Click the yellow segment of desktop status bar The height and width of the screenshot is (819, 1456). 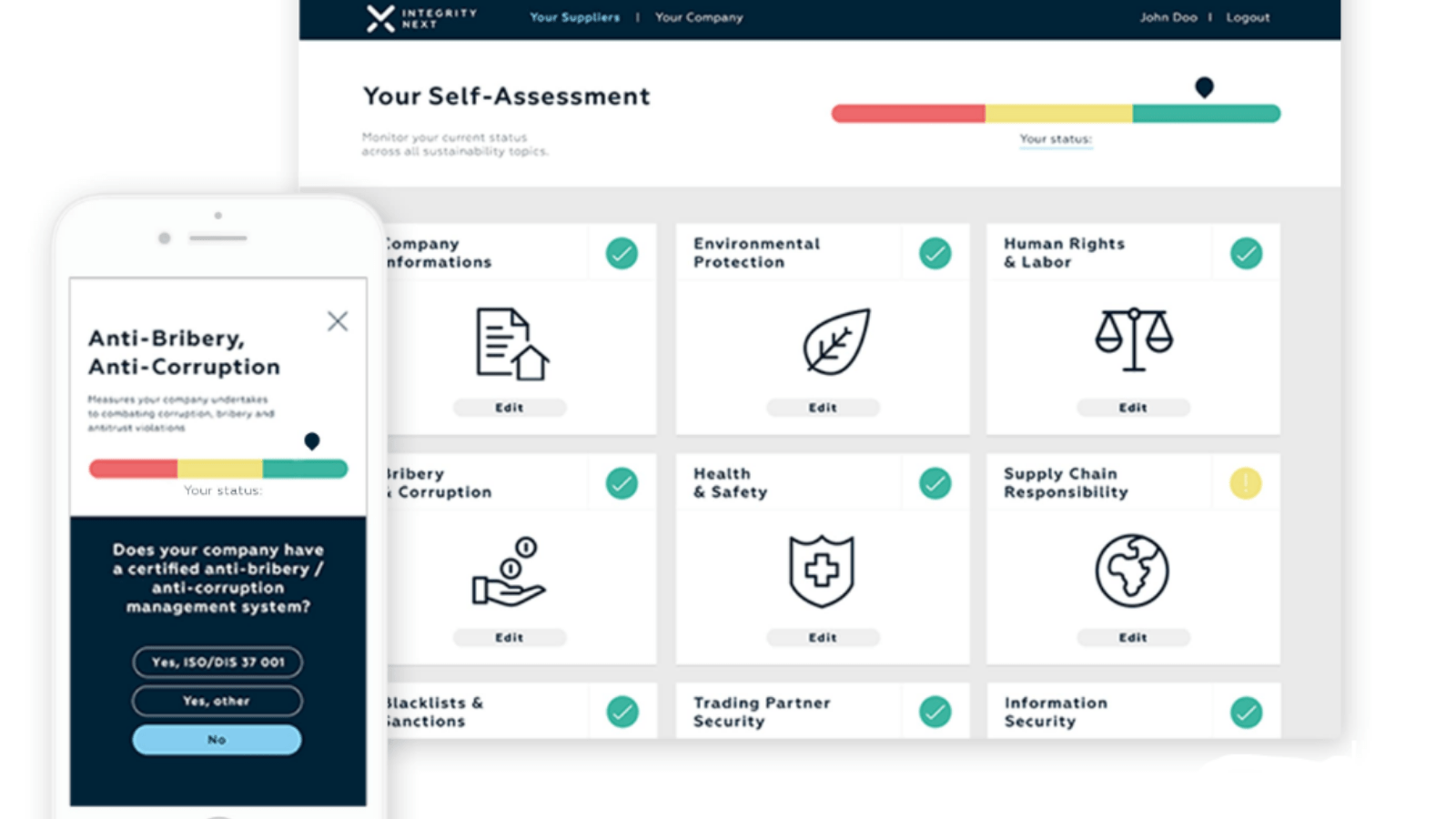(x=1059, y=114)
